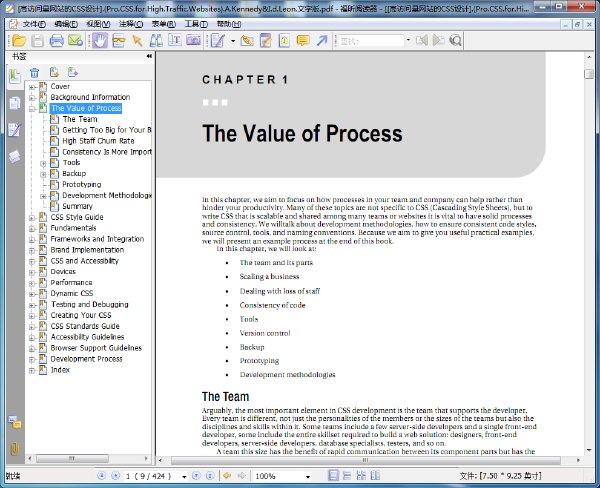Expand the Cover bookmark
This screenshot has height=488, width=600.
click(x=32, y=87)
